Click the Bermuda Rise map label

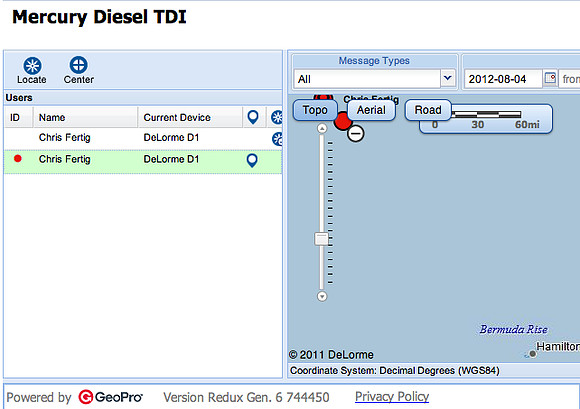[x=513, y=329]
